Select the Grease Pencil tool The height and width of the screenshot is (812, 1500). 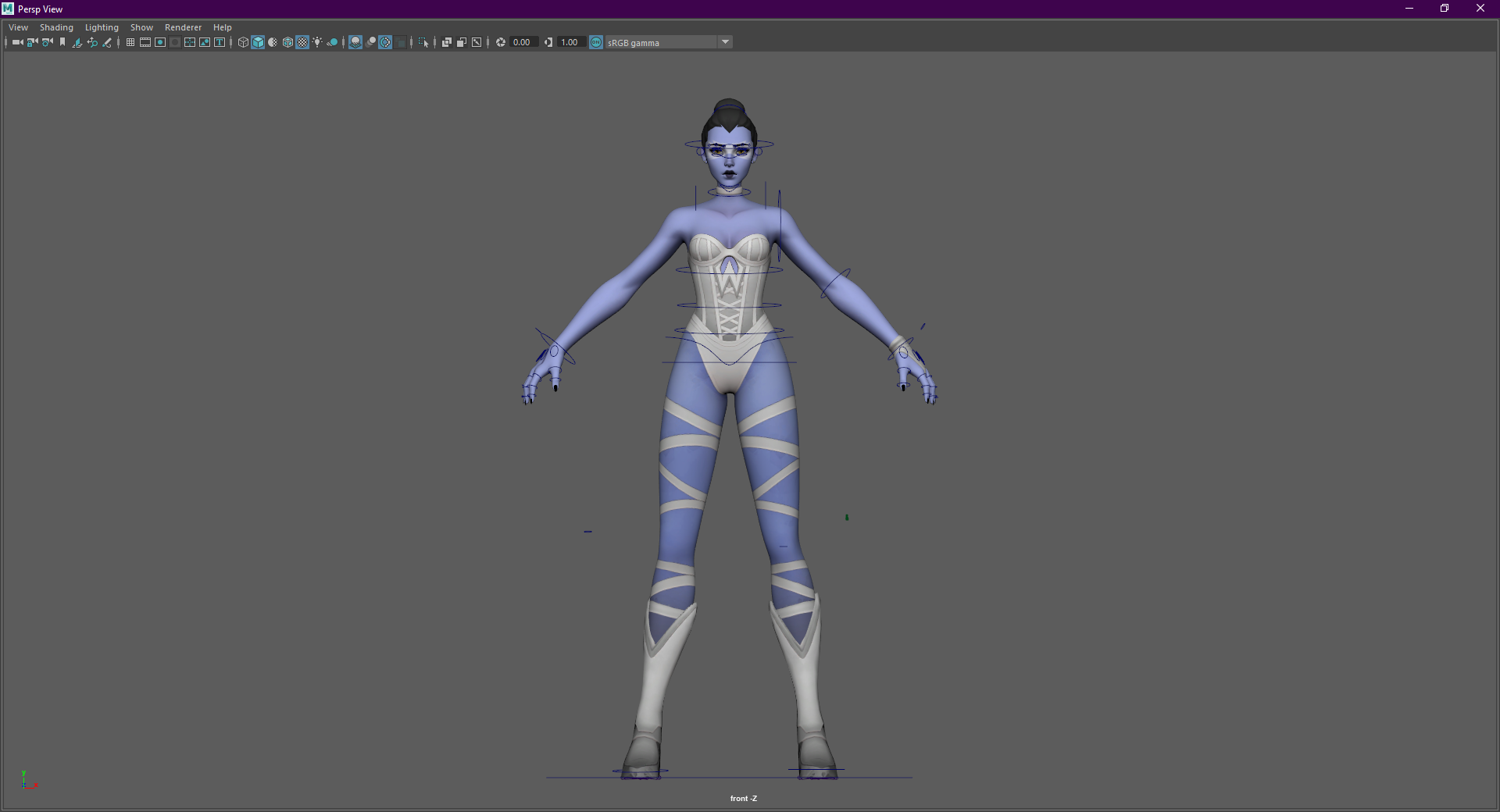(x=107, y=42)
